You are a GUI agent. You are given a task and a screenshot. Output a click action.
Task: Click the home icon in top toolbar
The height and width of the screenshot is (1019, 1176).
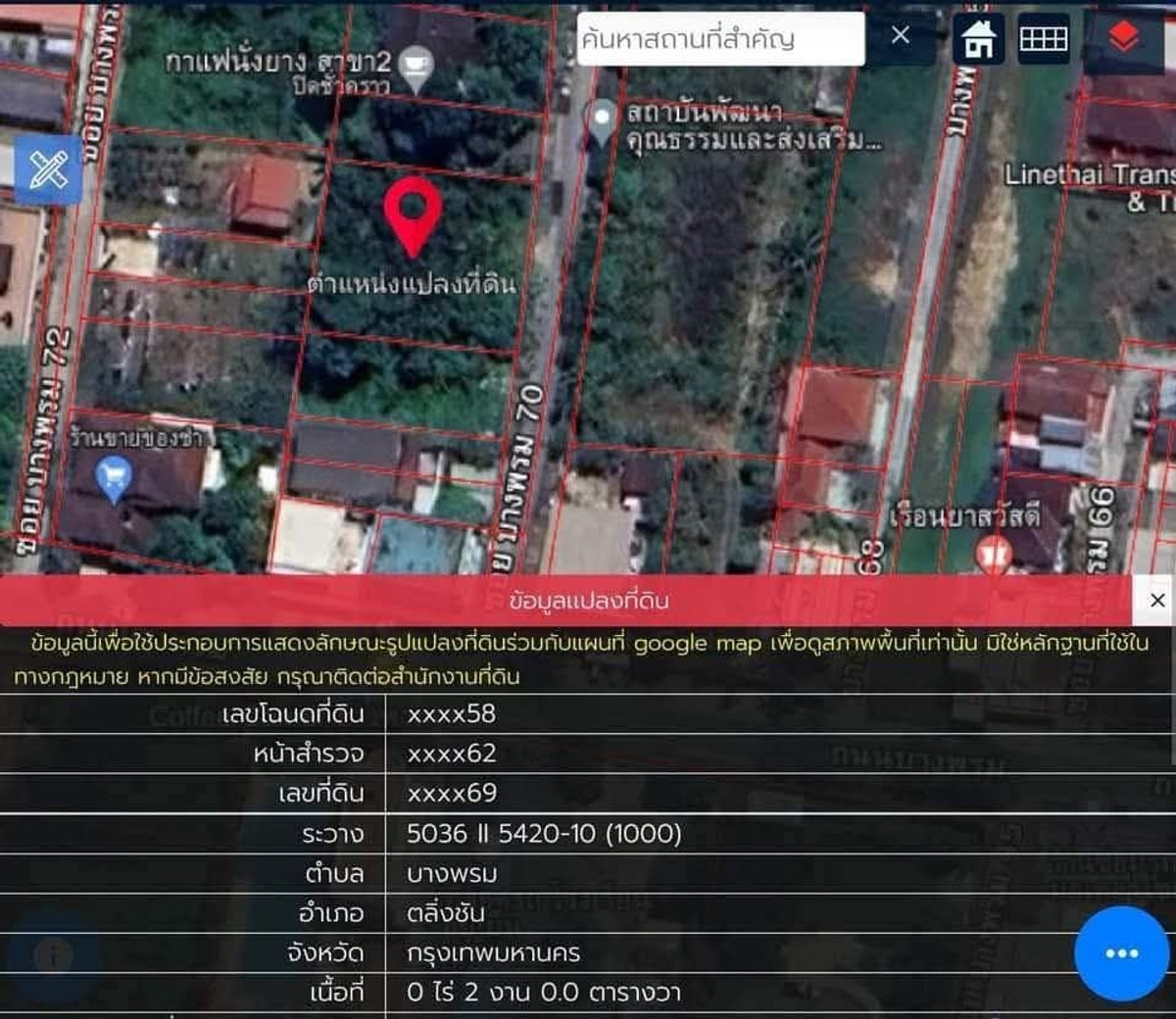[x=978, y=39]
